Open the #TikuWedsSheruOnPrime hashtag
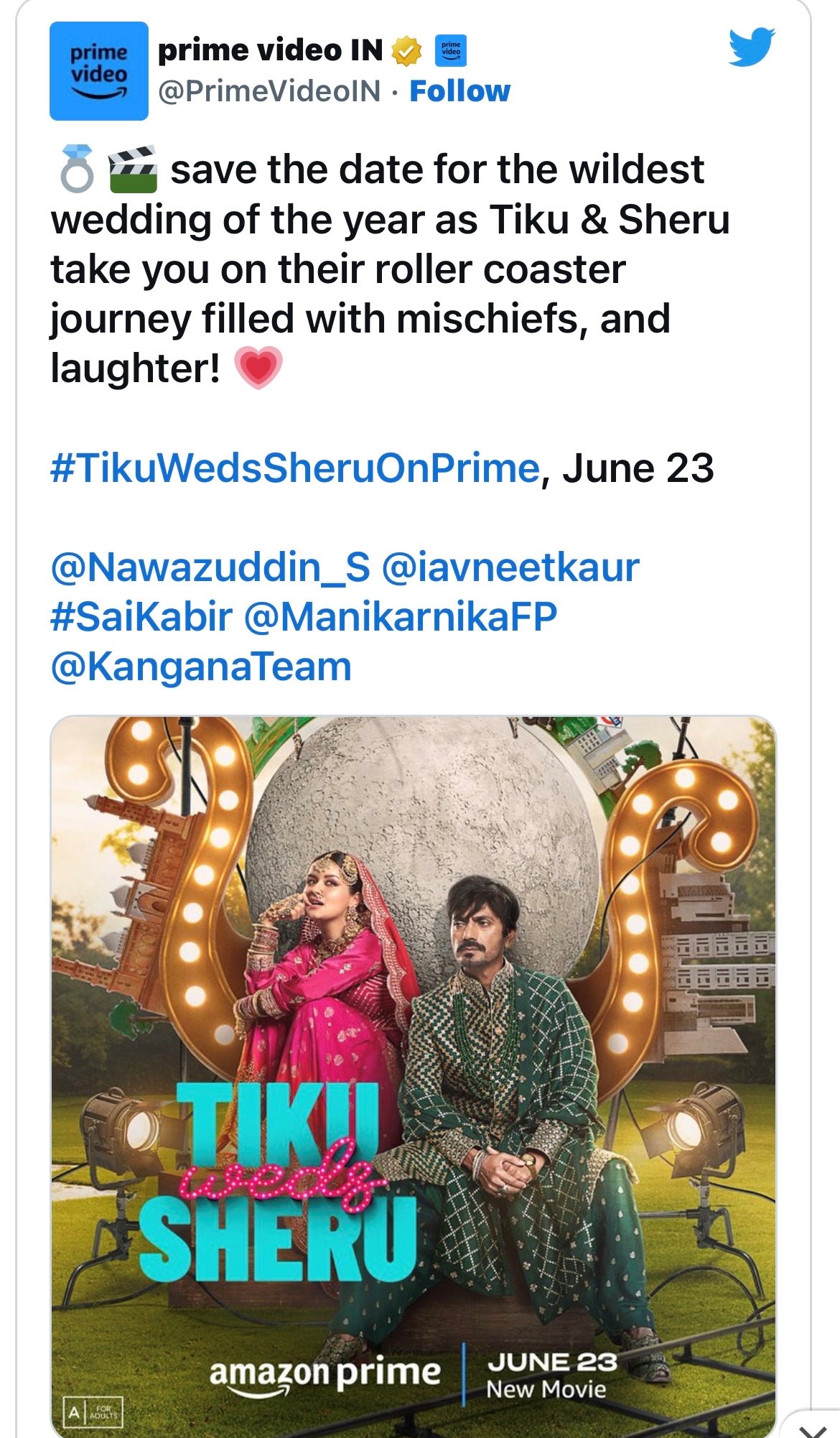Image resolution: width=840 pixels, height=1438 pixels. click(x=294, y=468)
